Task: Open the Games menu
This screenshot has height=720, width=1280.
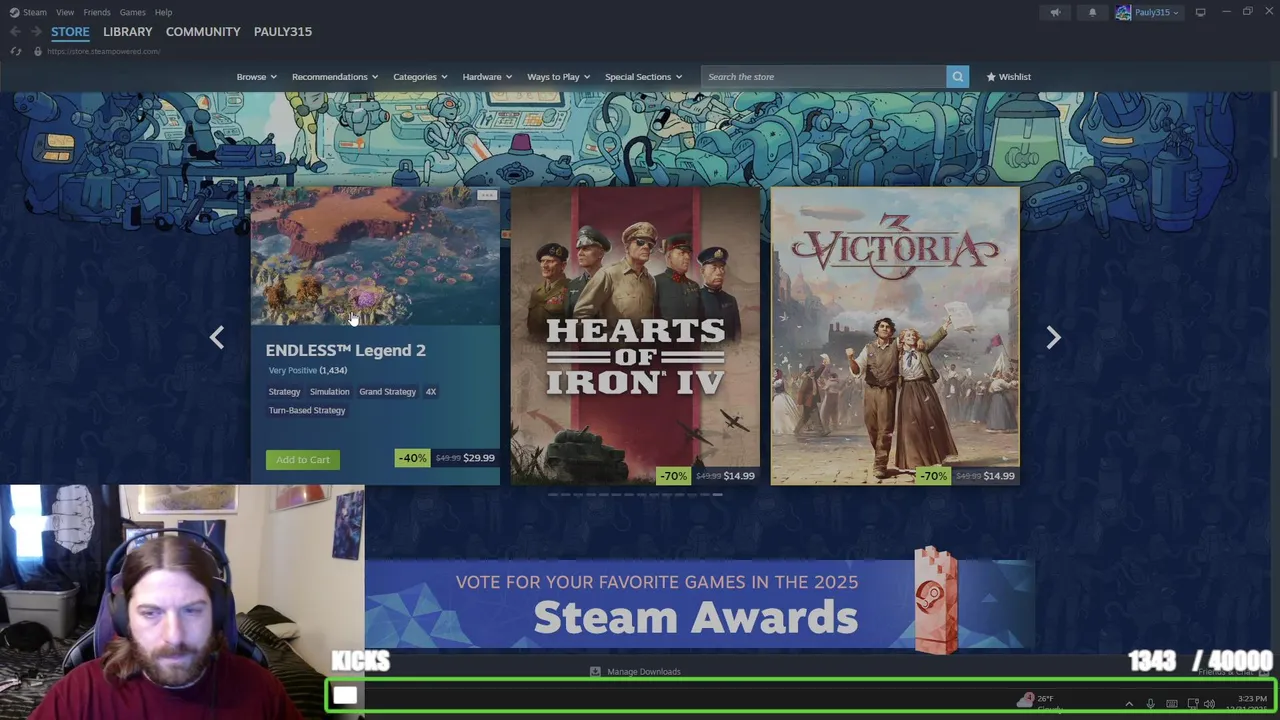Action: click(x=132, y=12)
